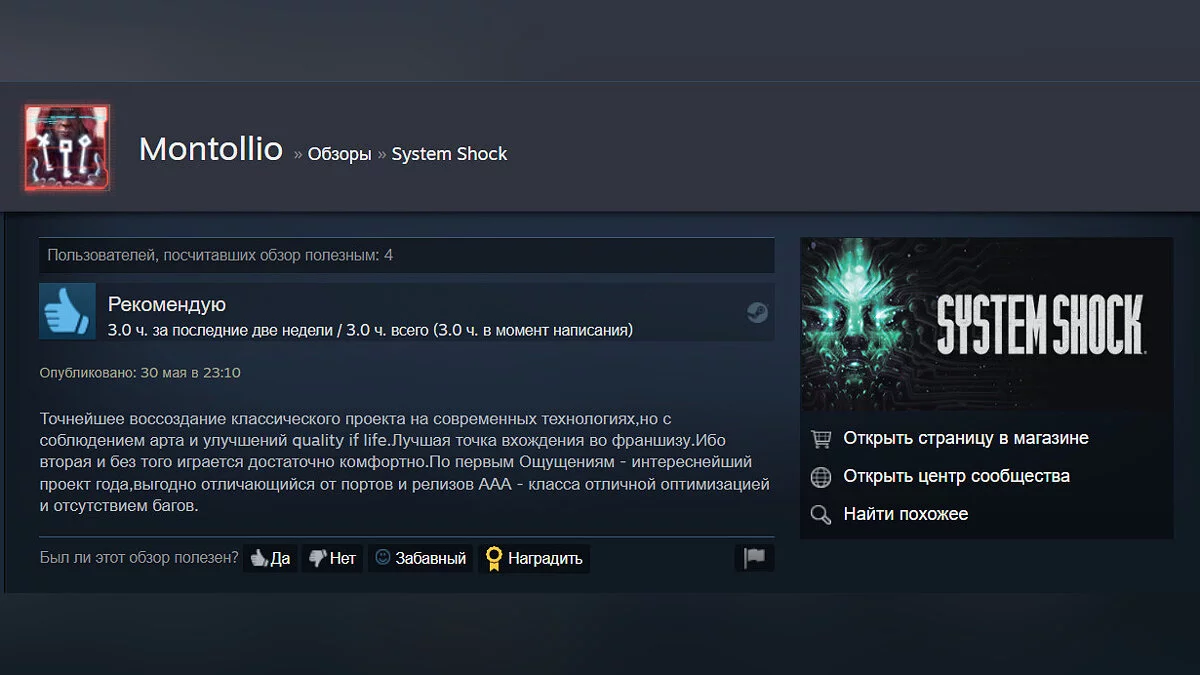Click the blue thumbs-up Рекомендую icon
Image resolution: width=1200 pixels, height=675 pixels.
(x=67, y=311)
